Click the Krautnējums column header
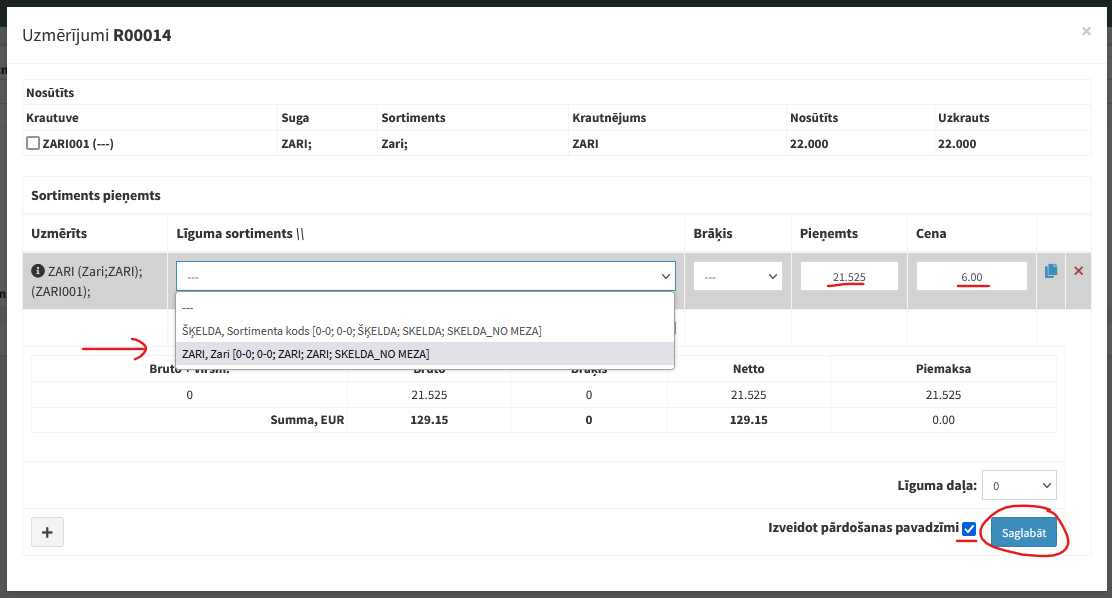This screenshot has height=598, width=1112. click(x=609, y=118)
